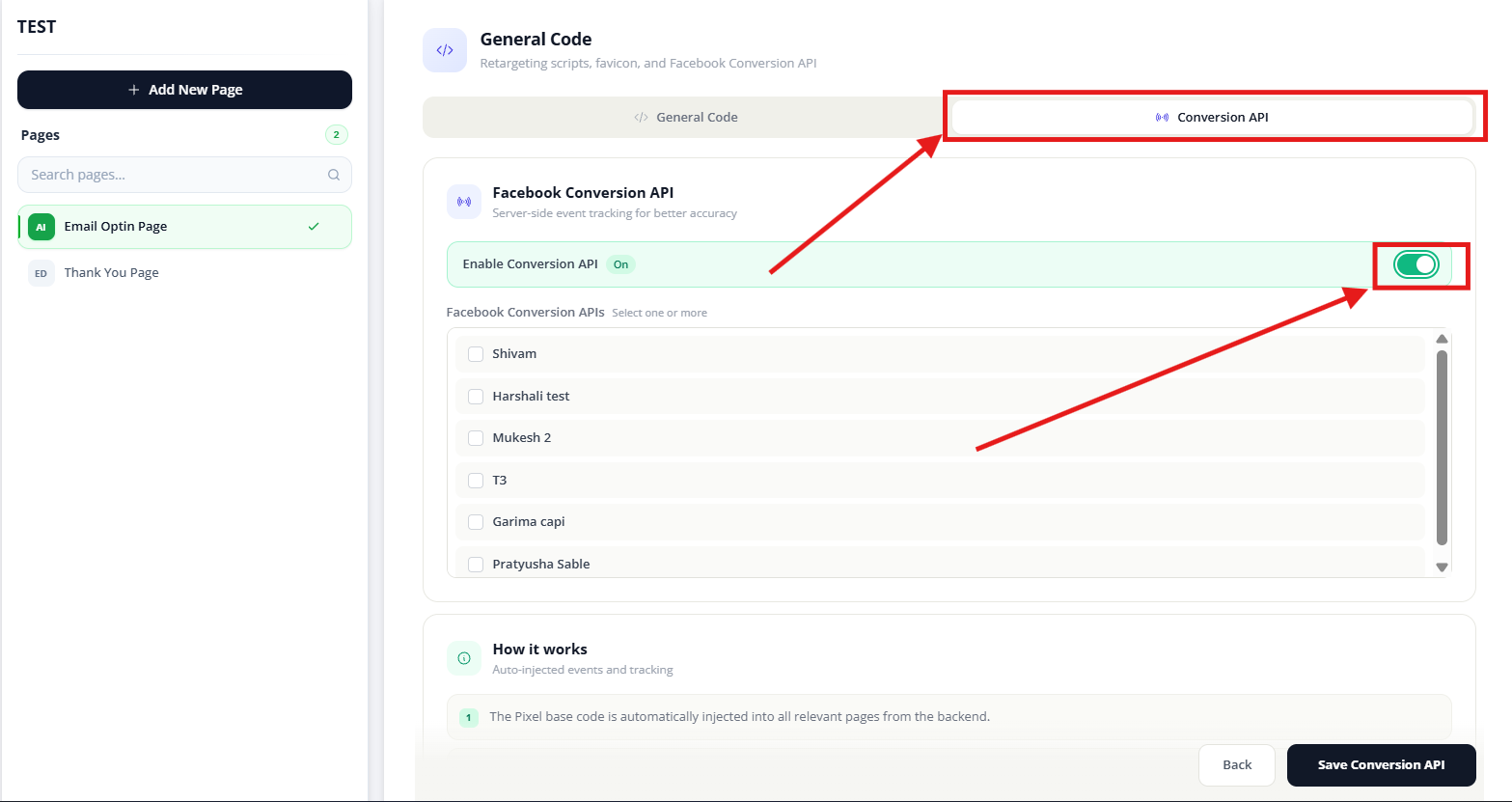1512x802 pixels.
Task: Click the ED badge beside Thank You Page
Action: pos(41,273)
